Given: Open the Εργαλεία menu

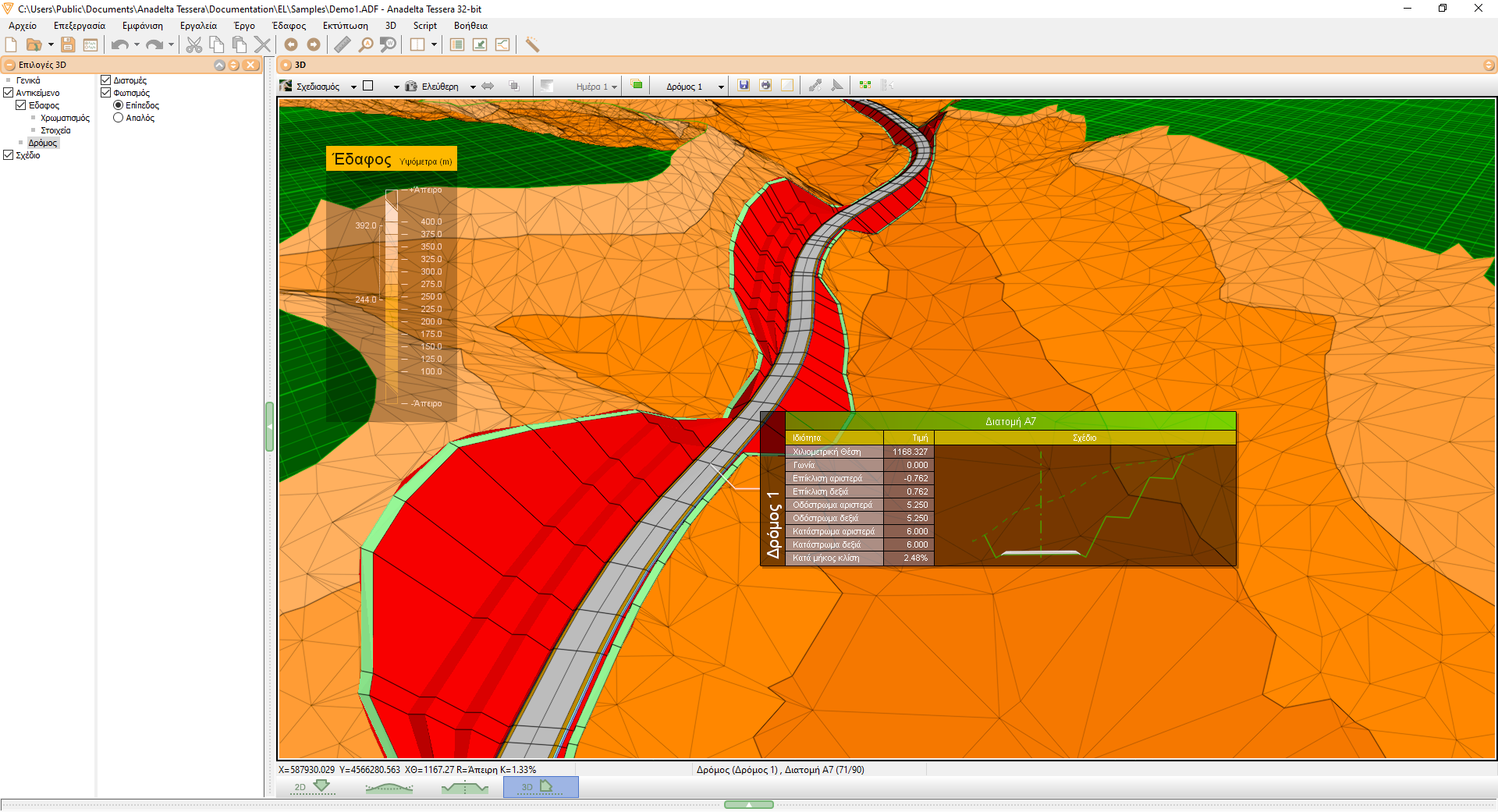Looking at the screenshot, I should (198, 26).
